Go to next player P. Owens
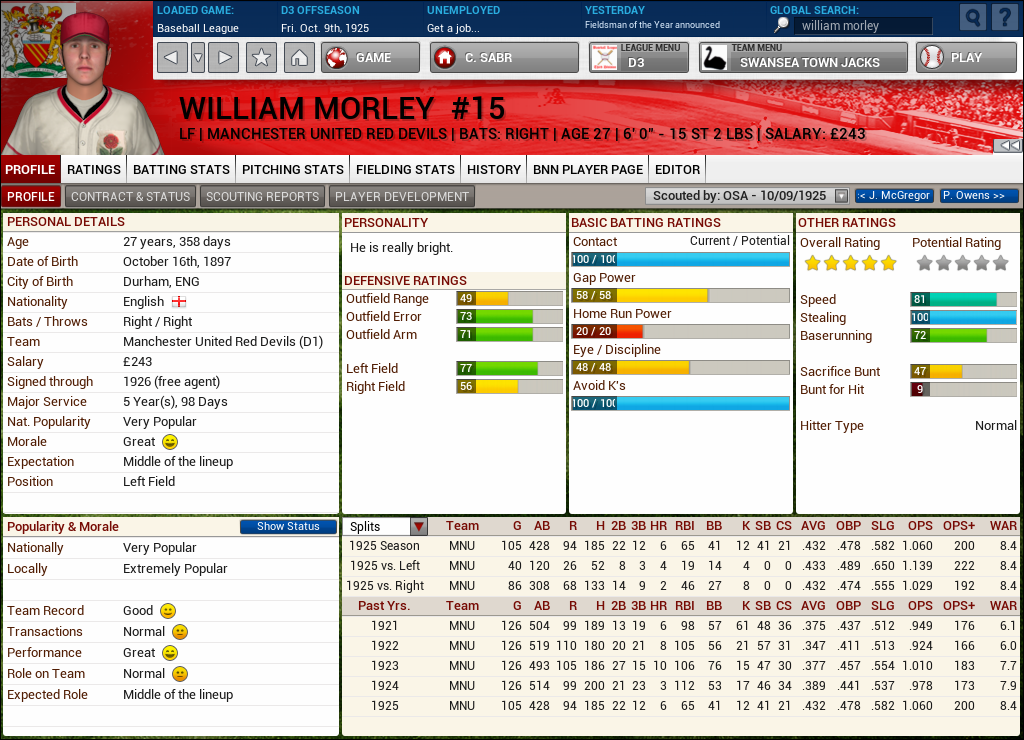Viewport: 1024px width, 740px height. [978, 195]
